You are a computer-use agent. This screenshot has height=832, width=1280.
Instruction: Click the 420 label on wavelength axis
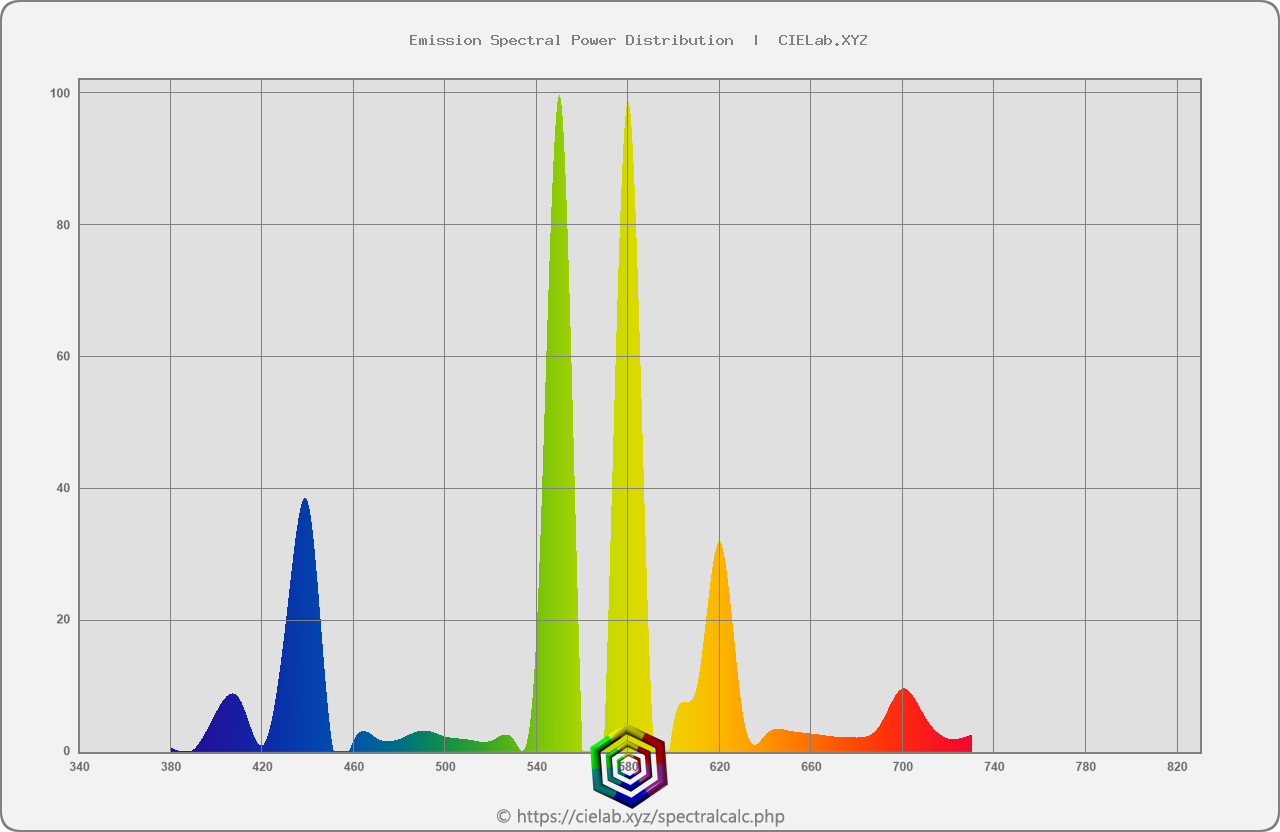pyautogui.click(x=262, y=767)
